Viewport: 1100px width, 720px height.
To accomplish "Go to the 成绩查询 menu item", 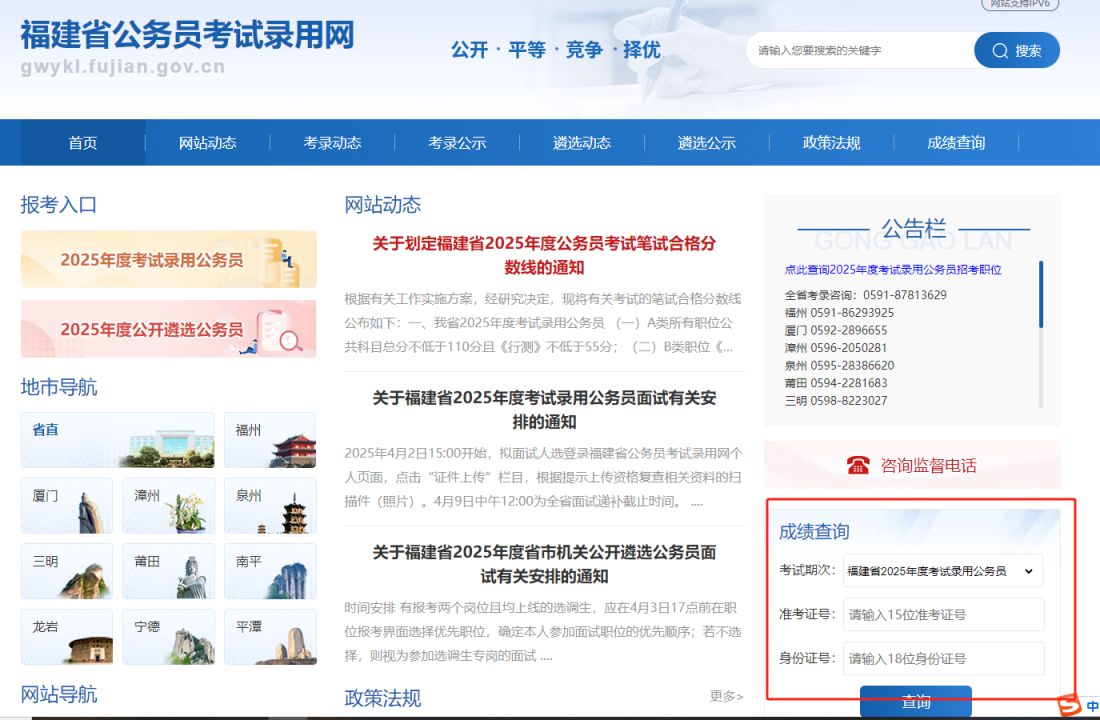I will (x=955, y=143).
